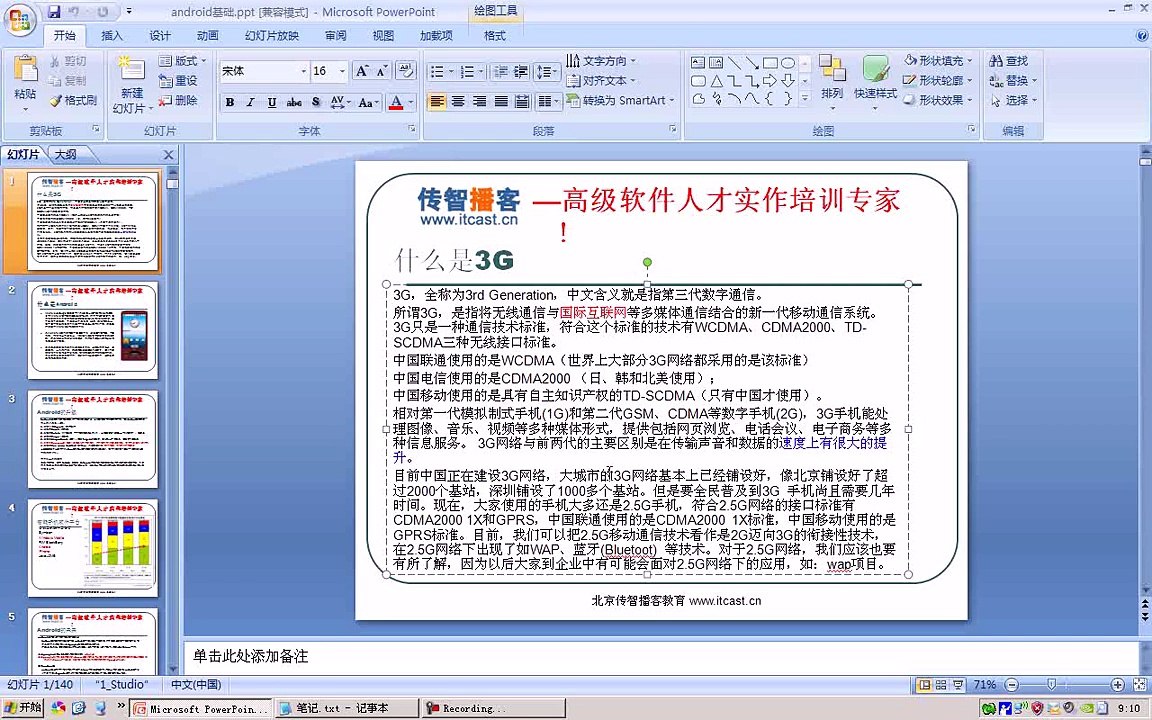The width and height of the screenshot is (1152, 720).
Task: Open 快速样式 quick styles gallery
Action: click(875, 82)
